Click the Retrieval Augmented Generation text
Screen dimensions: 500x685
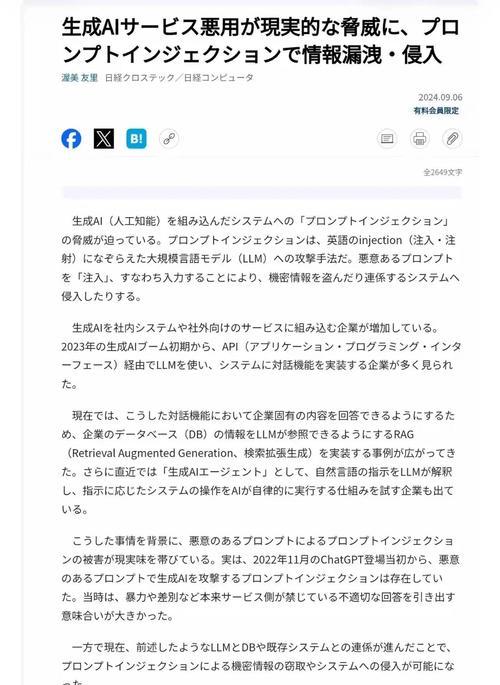coord(152,453)
